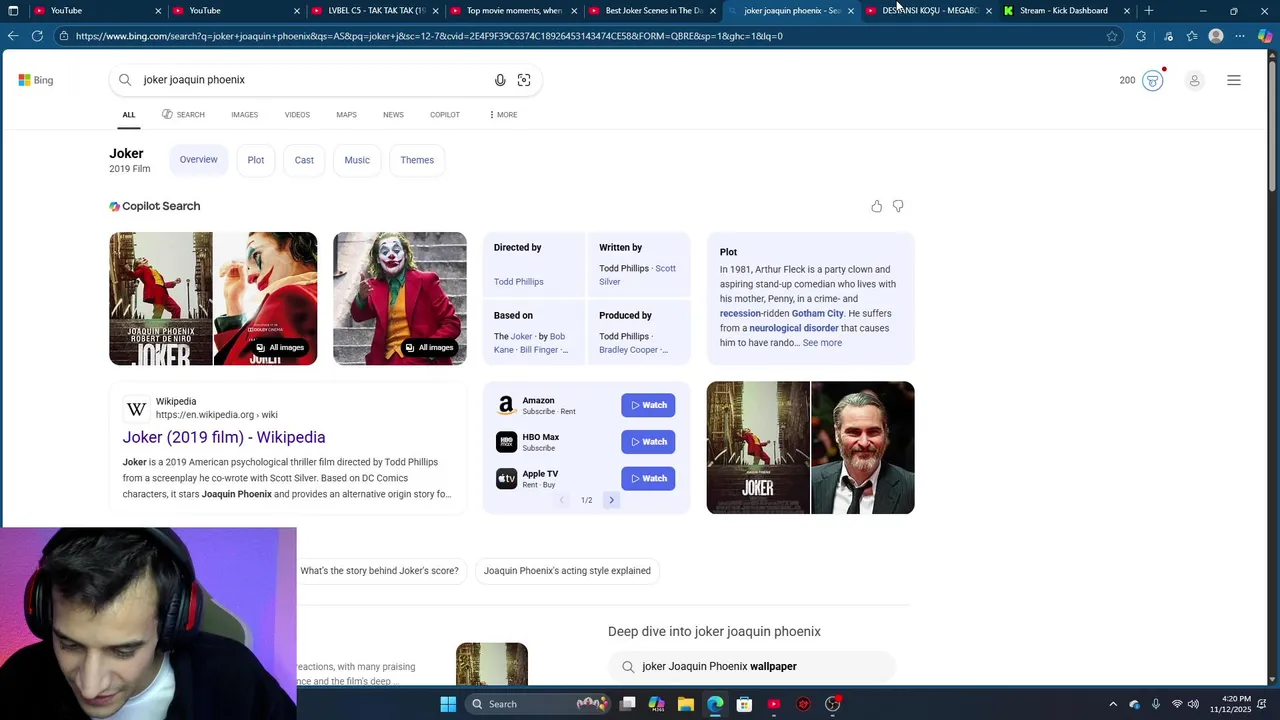This screenshot has width=1280, height=720.
Task: Select the Cast tab for Joker
Action: click(304, 160)
